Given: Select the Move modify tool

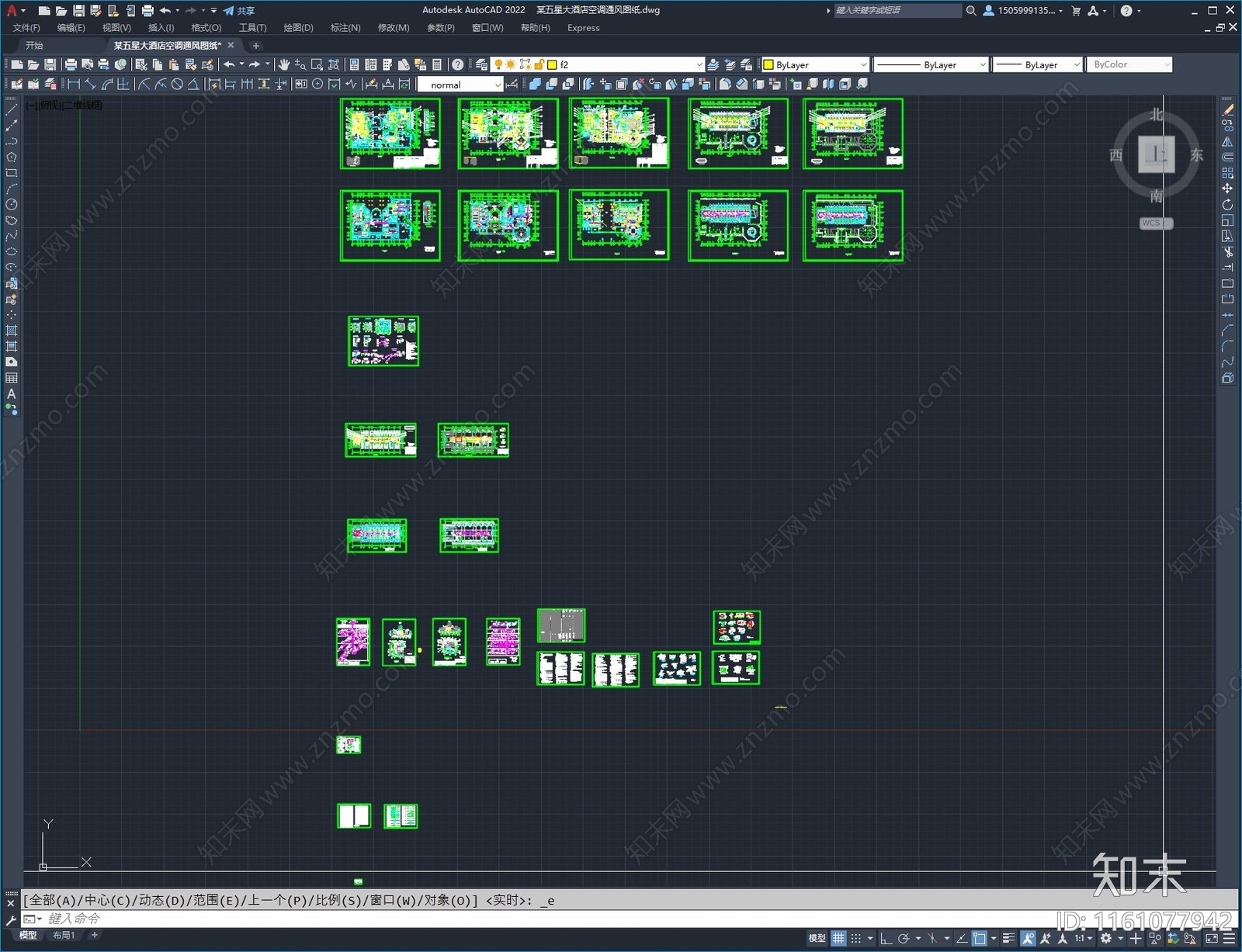Looking at the screenshot, I should pyautogui.click(x=1227, y=189).
